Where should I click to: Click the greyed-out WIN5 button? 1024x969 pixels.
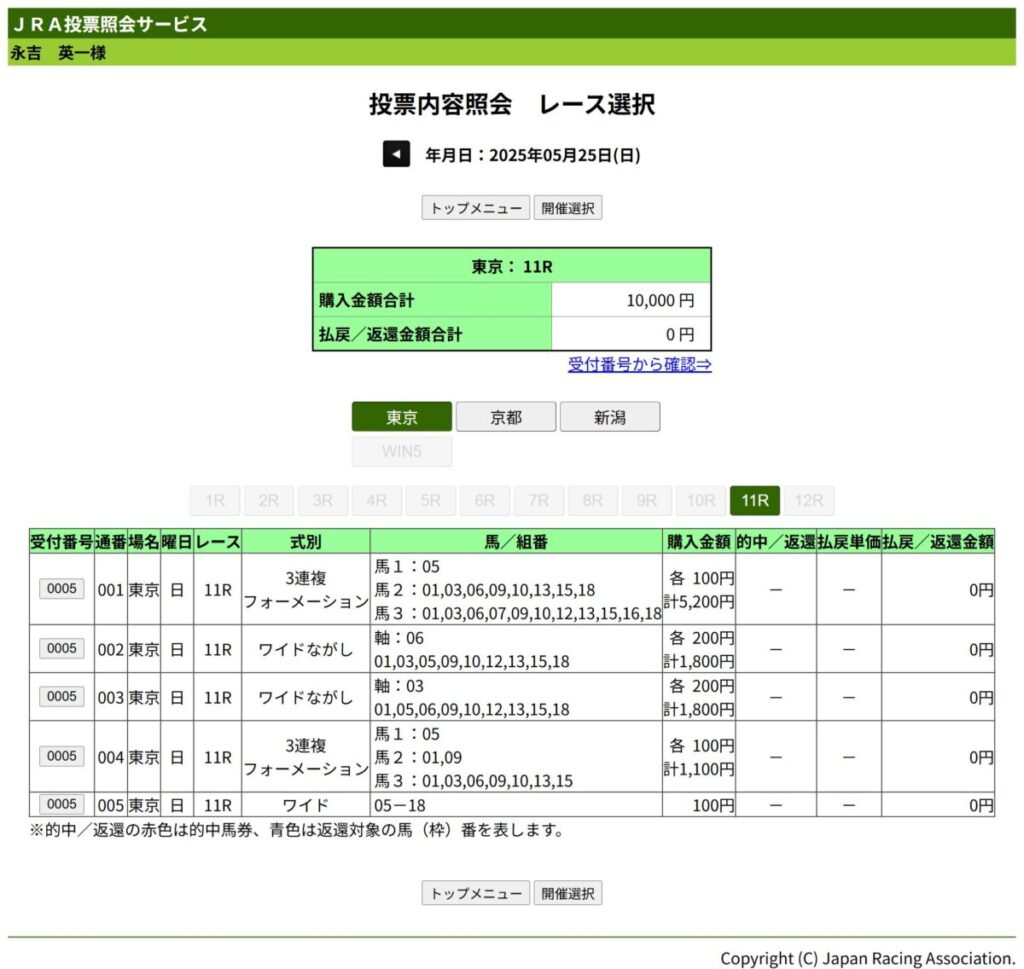click(x=402, y=451)
